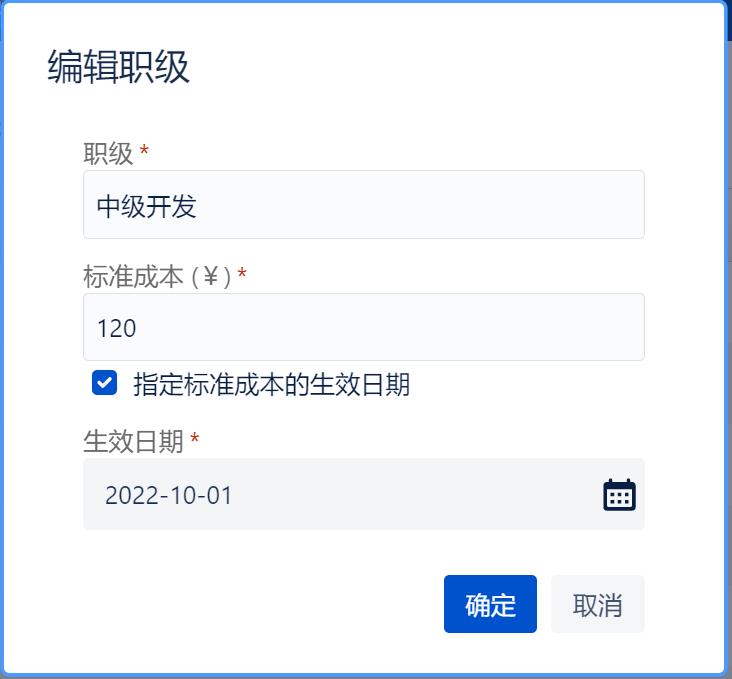Image resolution: width=732 pixels, height=679 pixels.
Task: Click the 标准成本 (¥) field label
Action: pos(157,276)
